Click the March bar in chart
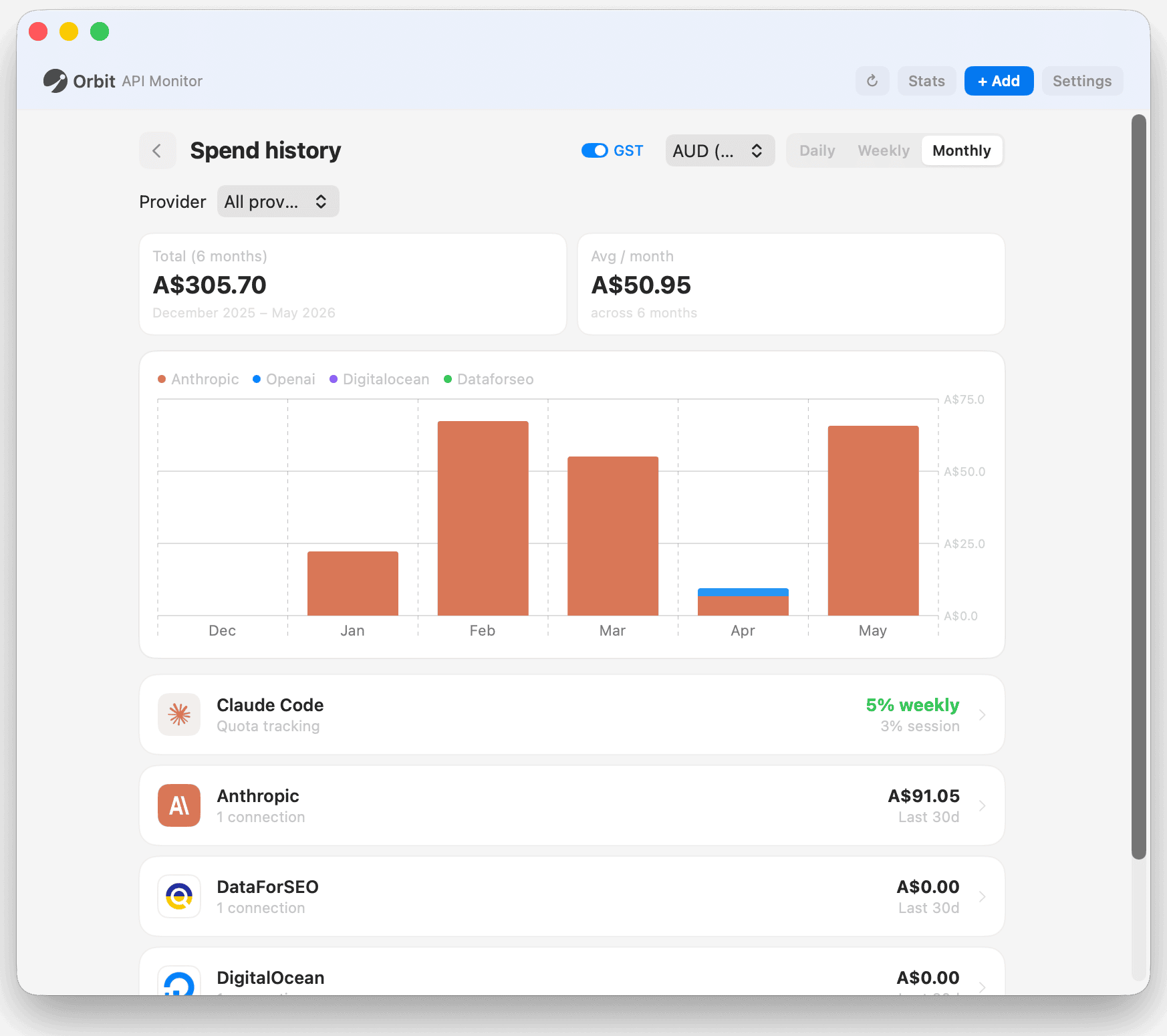The image size is (1167, 1036). 613,536
